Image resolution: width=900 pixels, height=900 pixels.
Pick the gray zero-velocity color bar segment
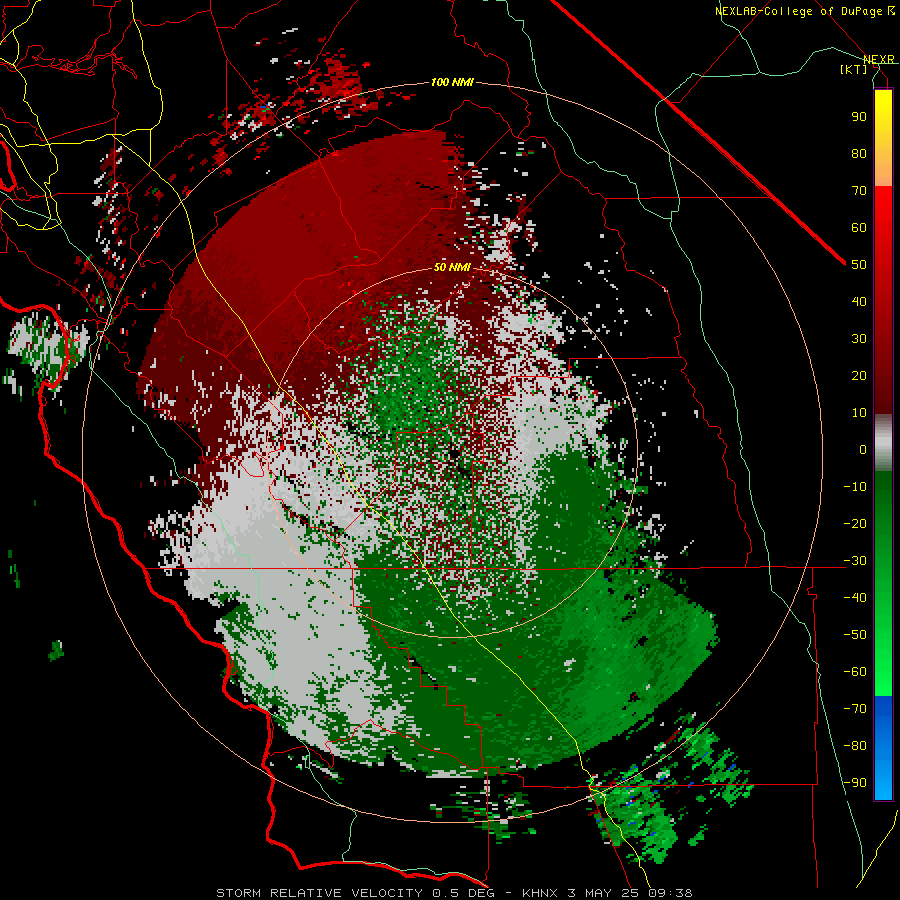tap(883, 445)
